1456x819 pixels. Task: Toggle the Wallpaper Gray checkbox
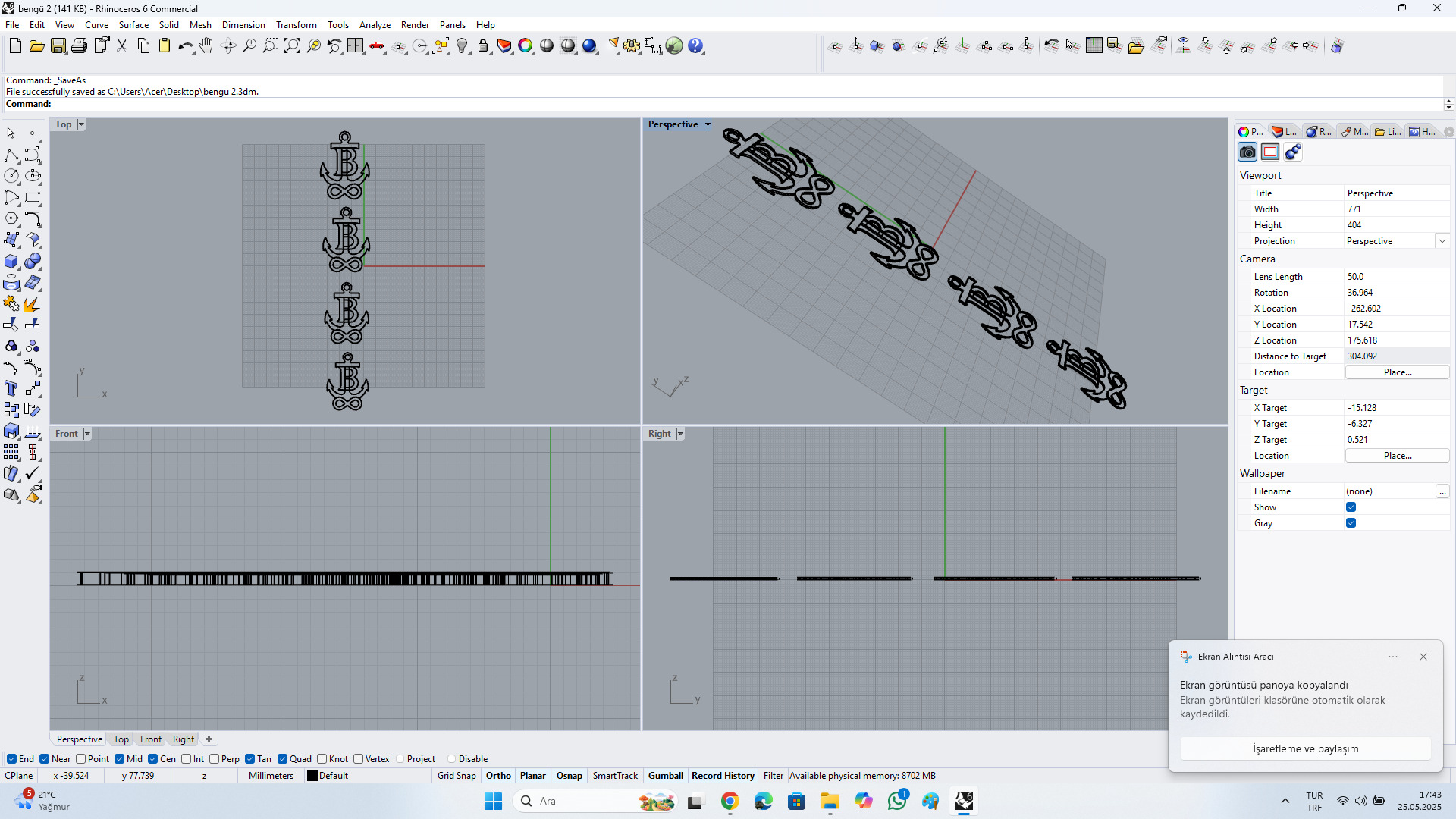click(1351, 523)
